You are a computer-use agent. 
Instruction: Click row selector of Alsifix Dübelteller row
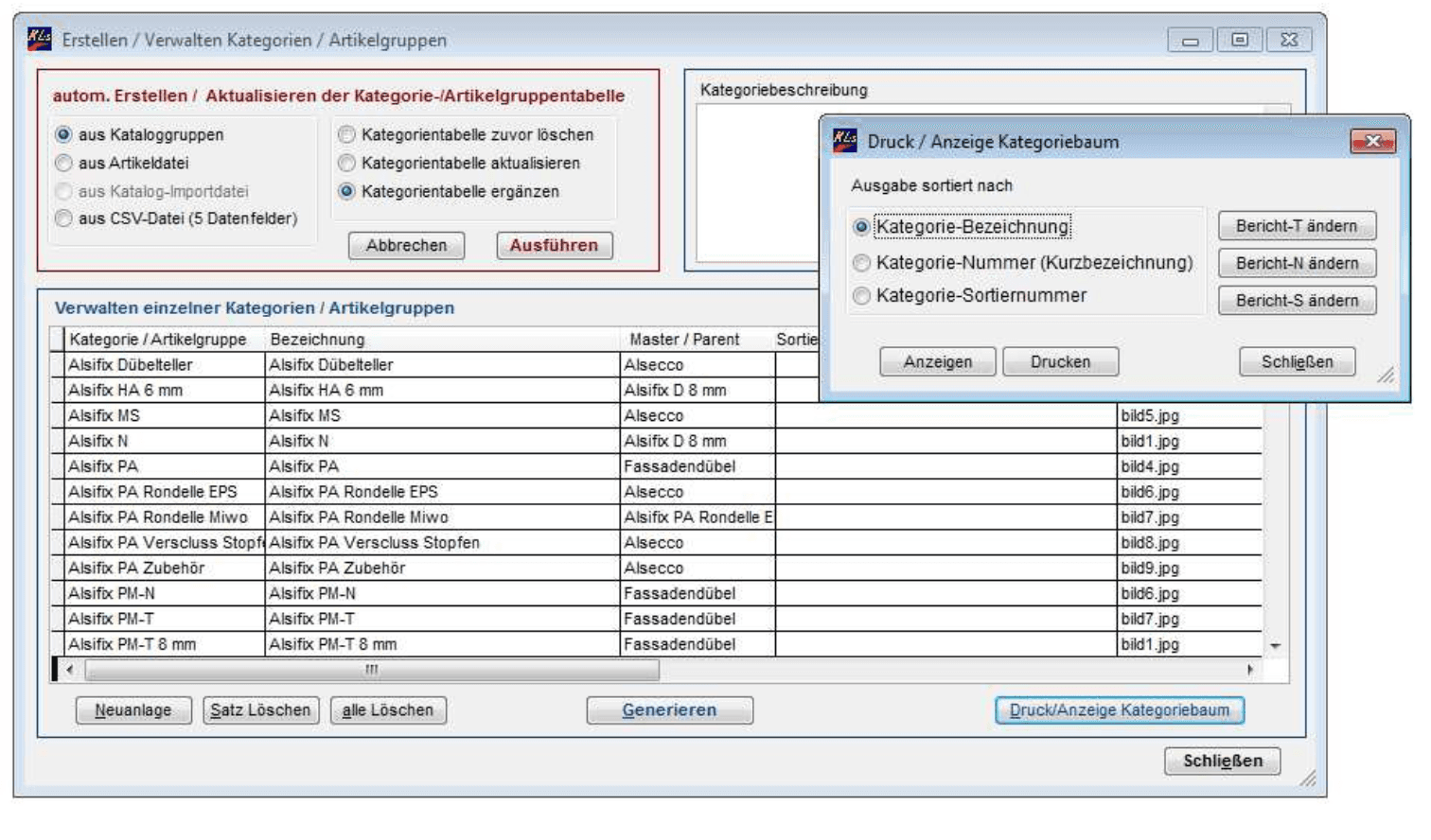pos(57,364)
